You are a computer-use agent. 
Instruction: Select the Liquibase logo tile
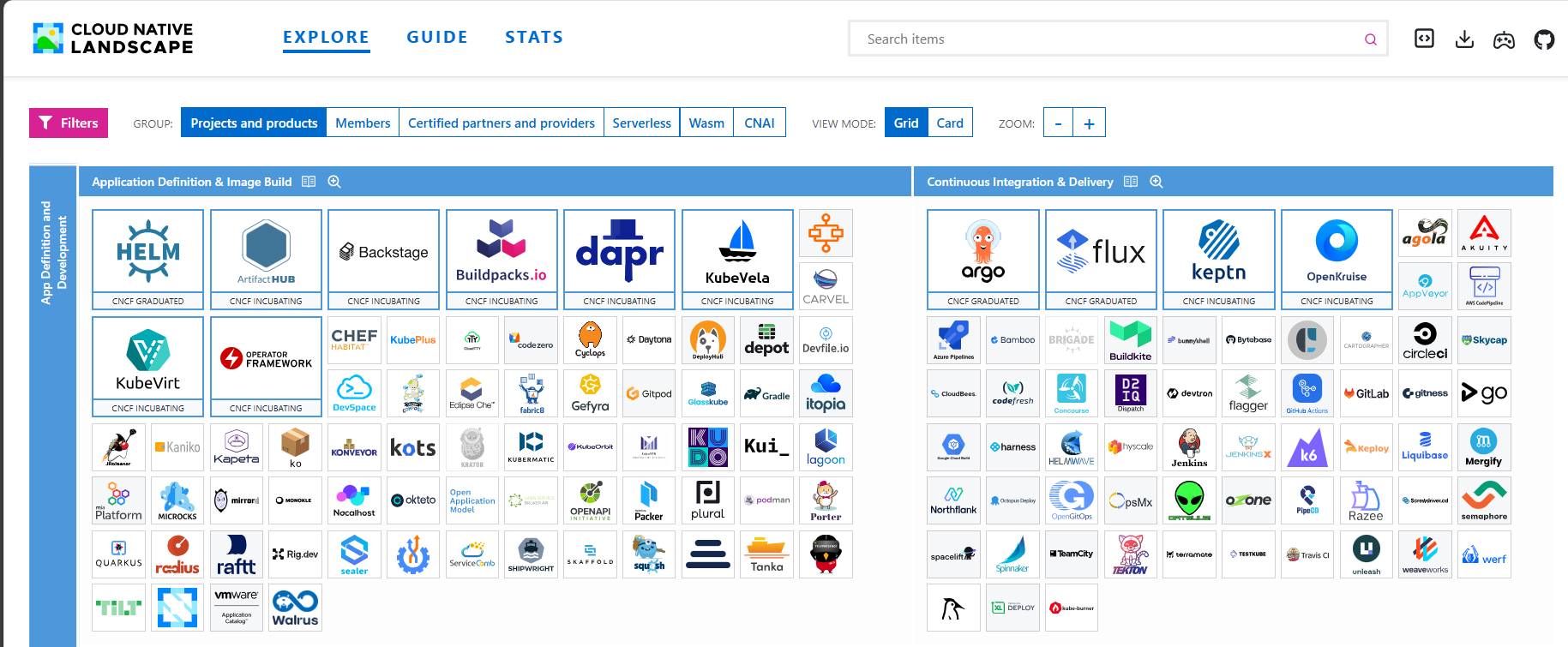click(1425, 447)
